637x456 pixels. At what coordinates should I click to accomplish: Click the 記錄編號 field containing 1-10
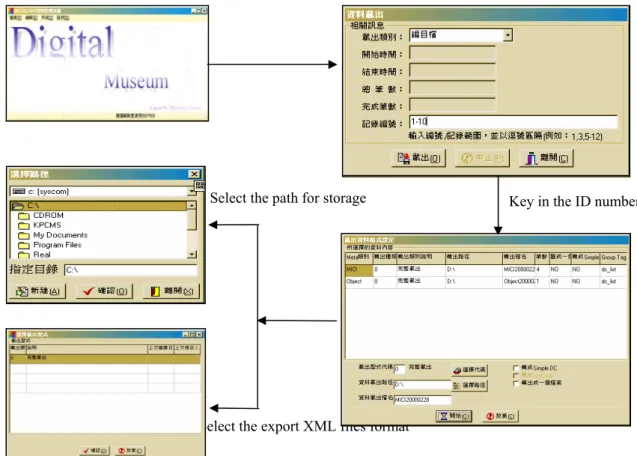pos(513,122)
